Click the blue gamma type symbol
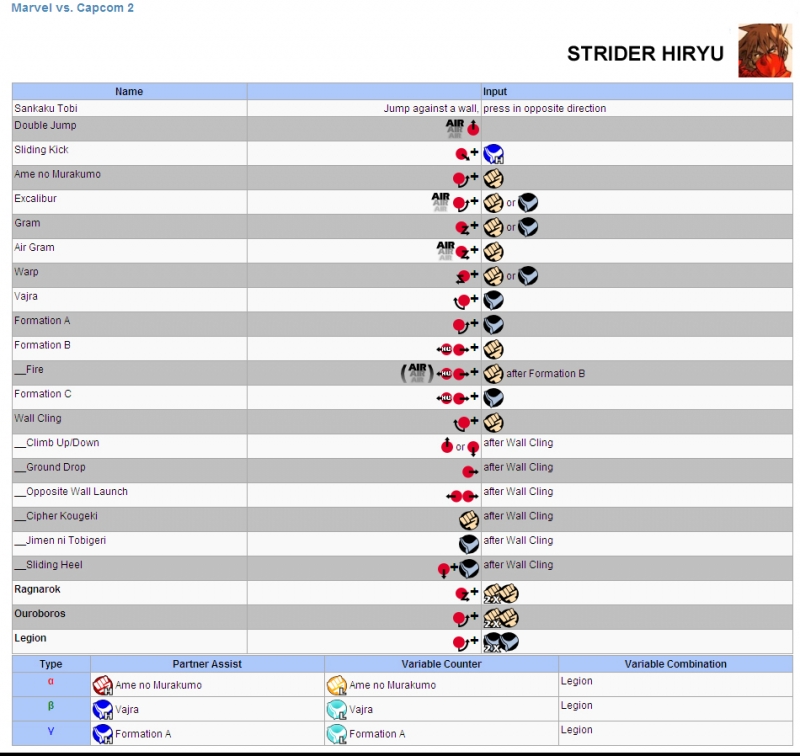Screen dimensions: 800x756 [x=51, y=731]
